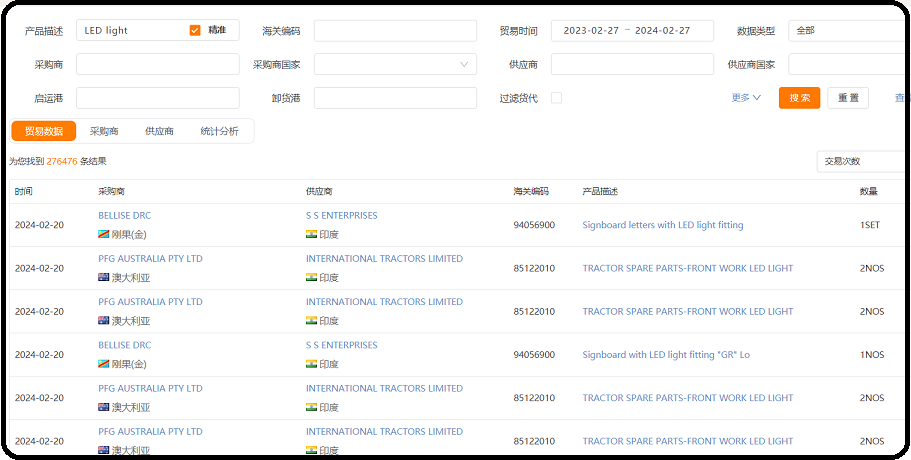
Task: Open the 供应商国家 dropdown field
Action: point(848,64)
